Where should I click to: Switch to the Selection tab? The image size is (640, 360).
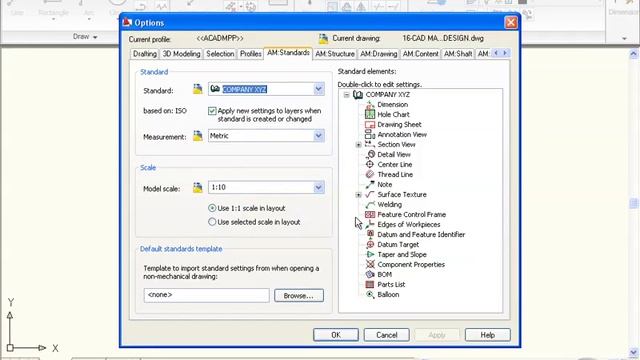point(220,54)
